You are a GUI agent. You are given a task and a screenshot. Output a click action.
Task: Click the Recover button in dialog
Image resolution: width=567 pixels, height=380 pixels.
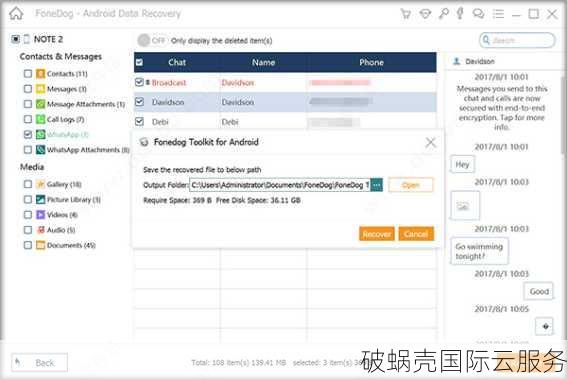pyautogui.click(x=377, y=234)
